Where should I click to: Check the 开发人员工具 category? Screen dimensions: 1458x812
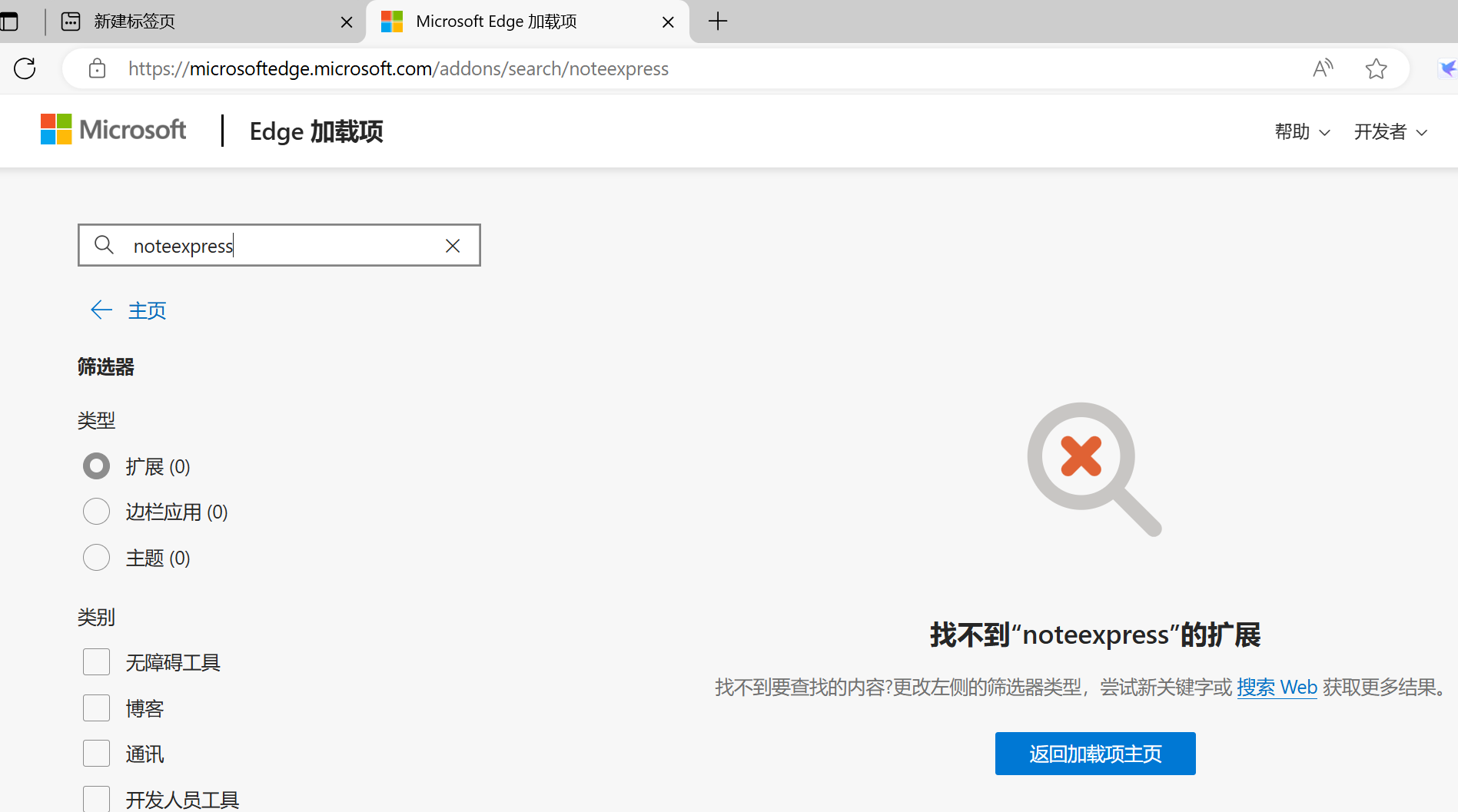point(96,799)
